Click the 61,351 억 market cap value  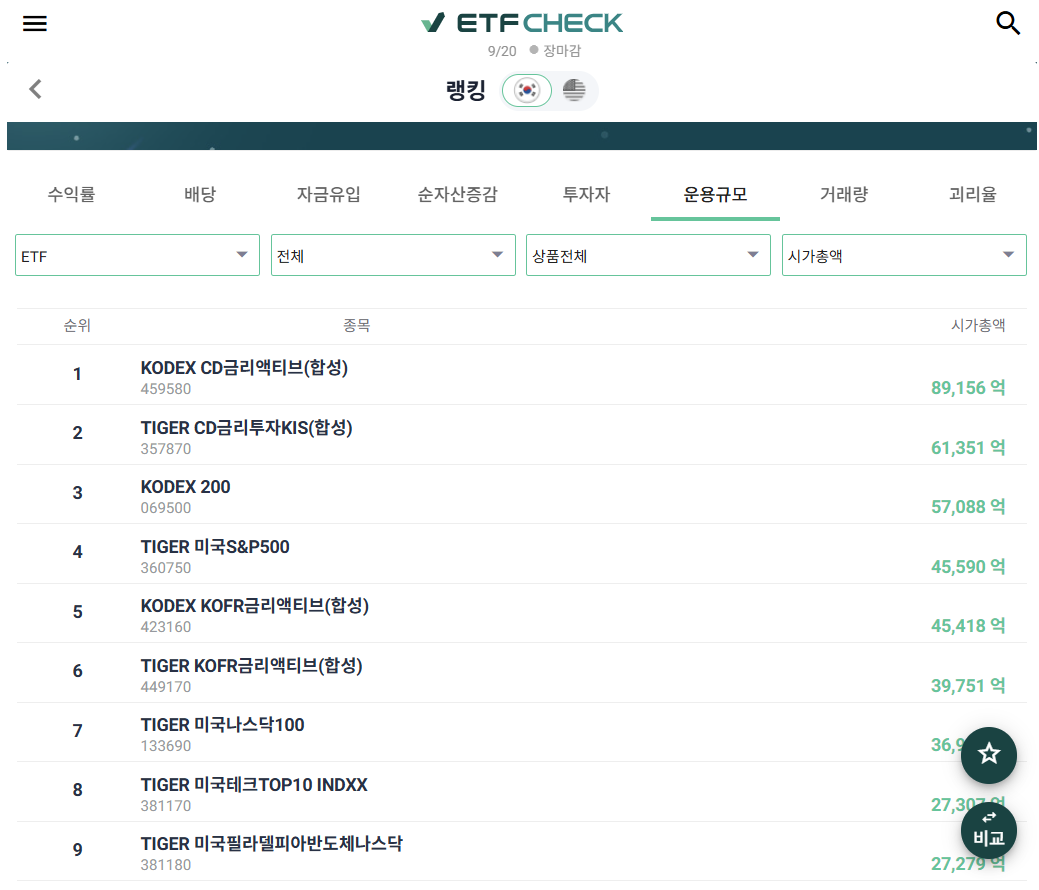click(x=968, y=448)
